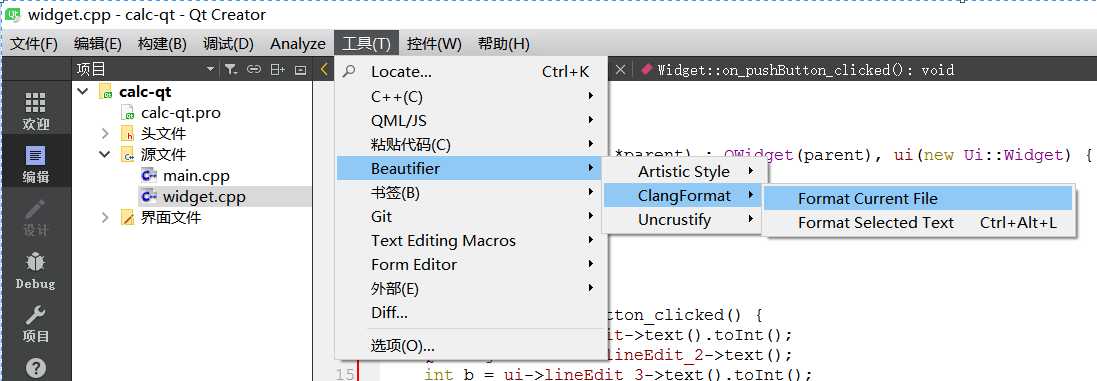Expand the 头文件 folder
Image resolution: width=1097 pixels, height=381 pixels.
click(x=105, y=134)
